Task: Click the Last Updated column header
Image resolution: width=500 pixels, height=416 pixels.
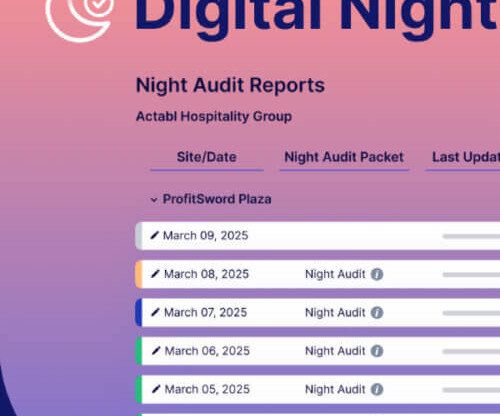Action: (466, 157)
